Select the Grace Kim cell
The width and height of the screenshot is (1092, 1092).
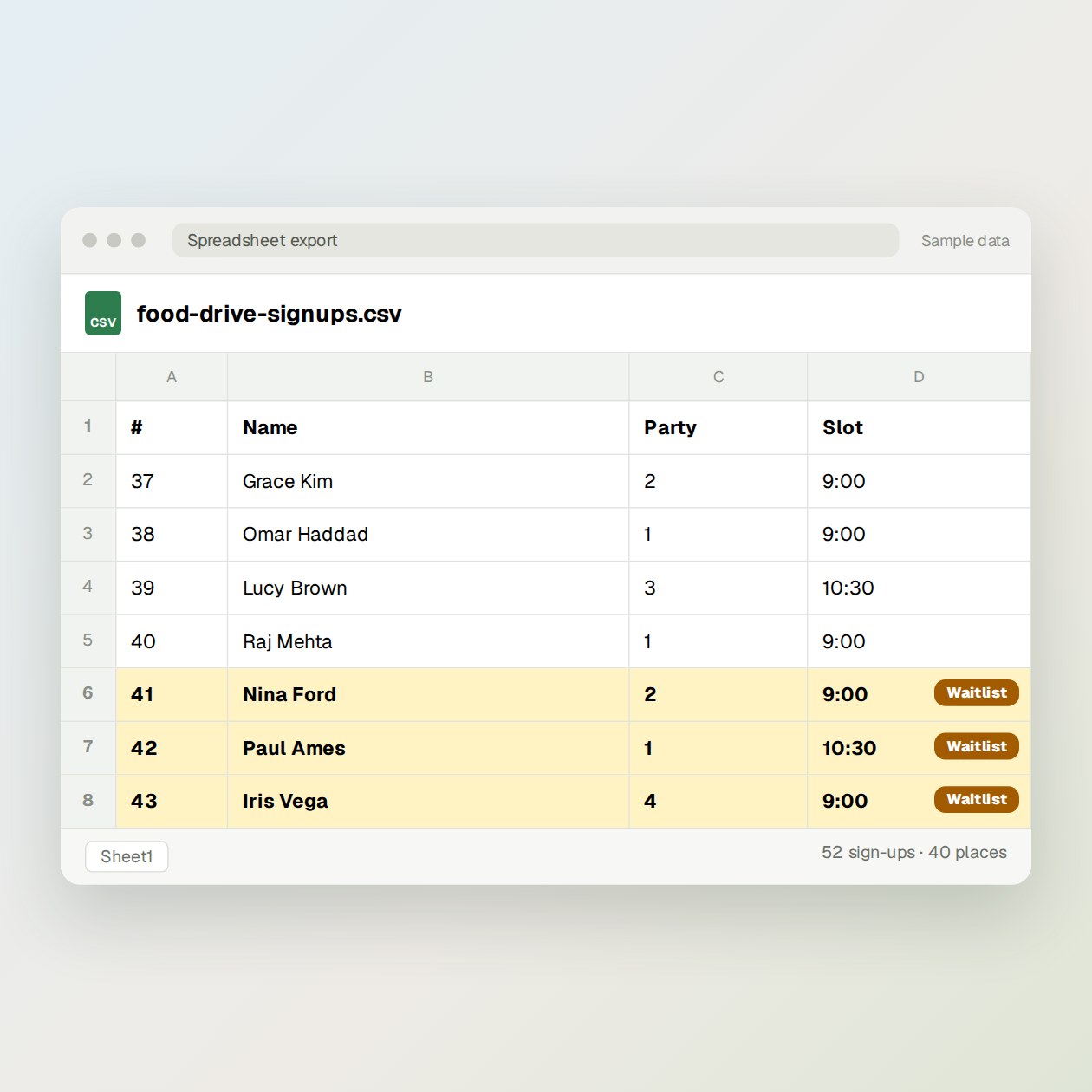(x=428, y=481)
